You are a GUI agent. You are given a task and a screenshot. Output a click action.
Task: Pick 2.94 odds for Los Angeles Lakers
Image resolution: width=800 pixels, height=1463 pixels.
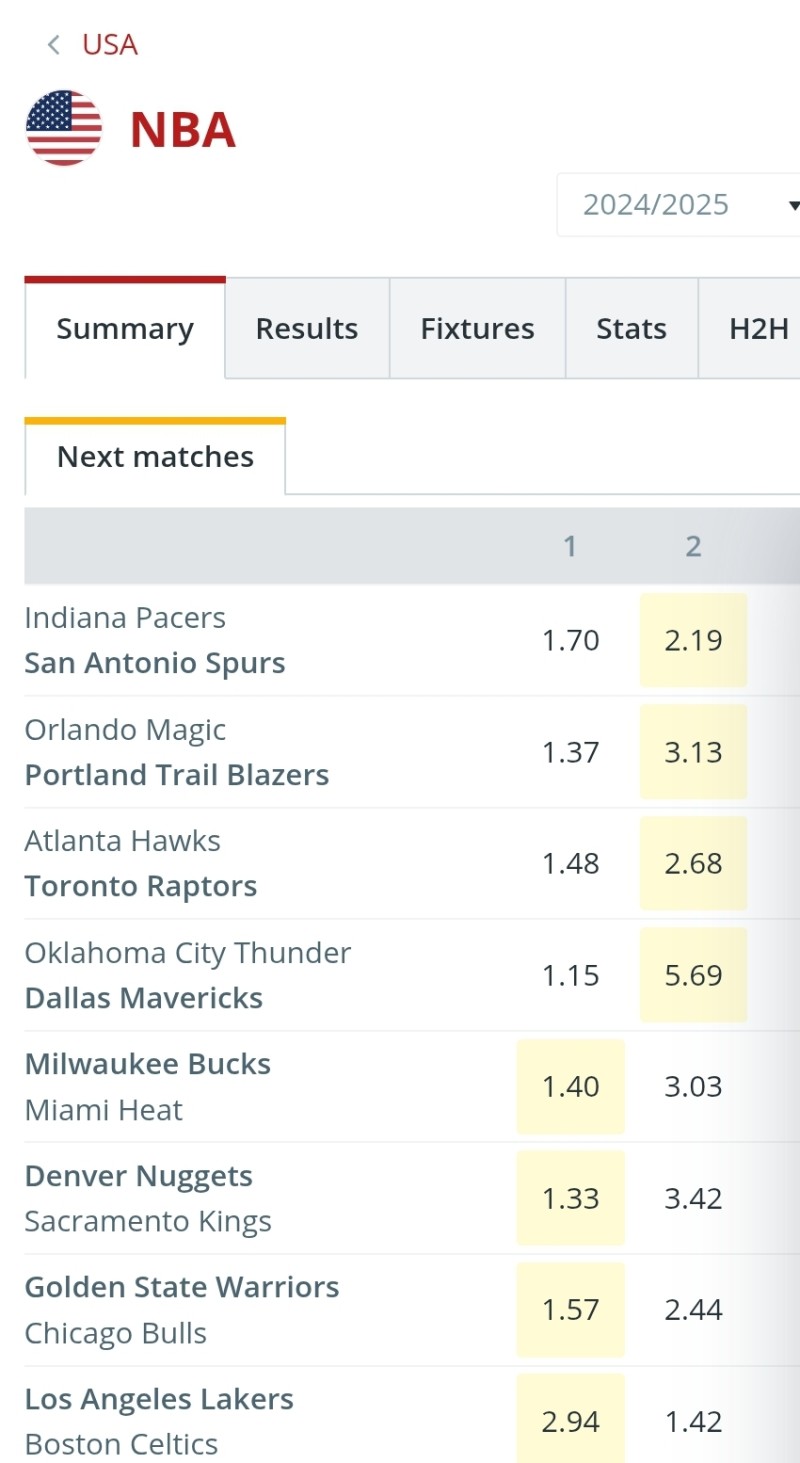(570, 1421)
